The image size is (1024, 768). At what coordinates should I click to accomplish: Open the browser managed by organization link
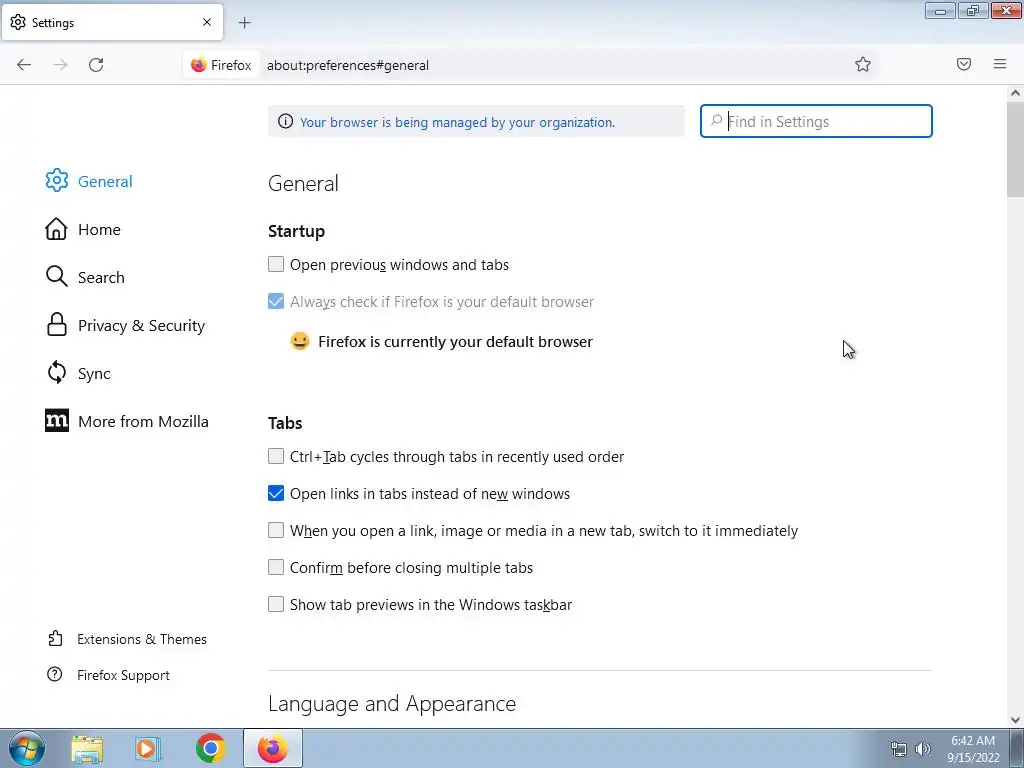[457, 122]
